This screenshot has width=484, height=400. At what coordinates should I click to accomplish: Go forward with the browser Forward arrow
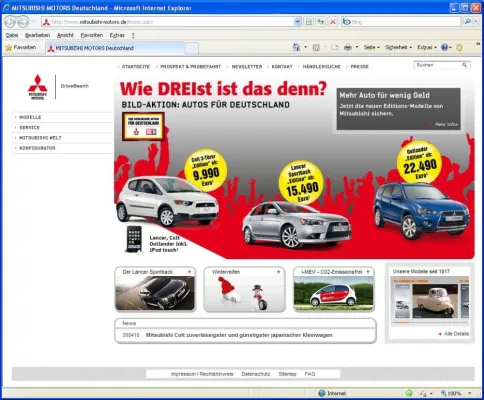[x=23, y=22]
